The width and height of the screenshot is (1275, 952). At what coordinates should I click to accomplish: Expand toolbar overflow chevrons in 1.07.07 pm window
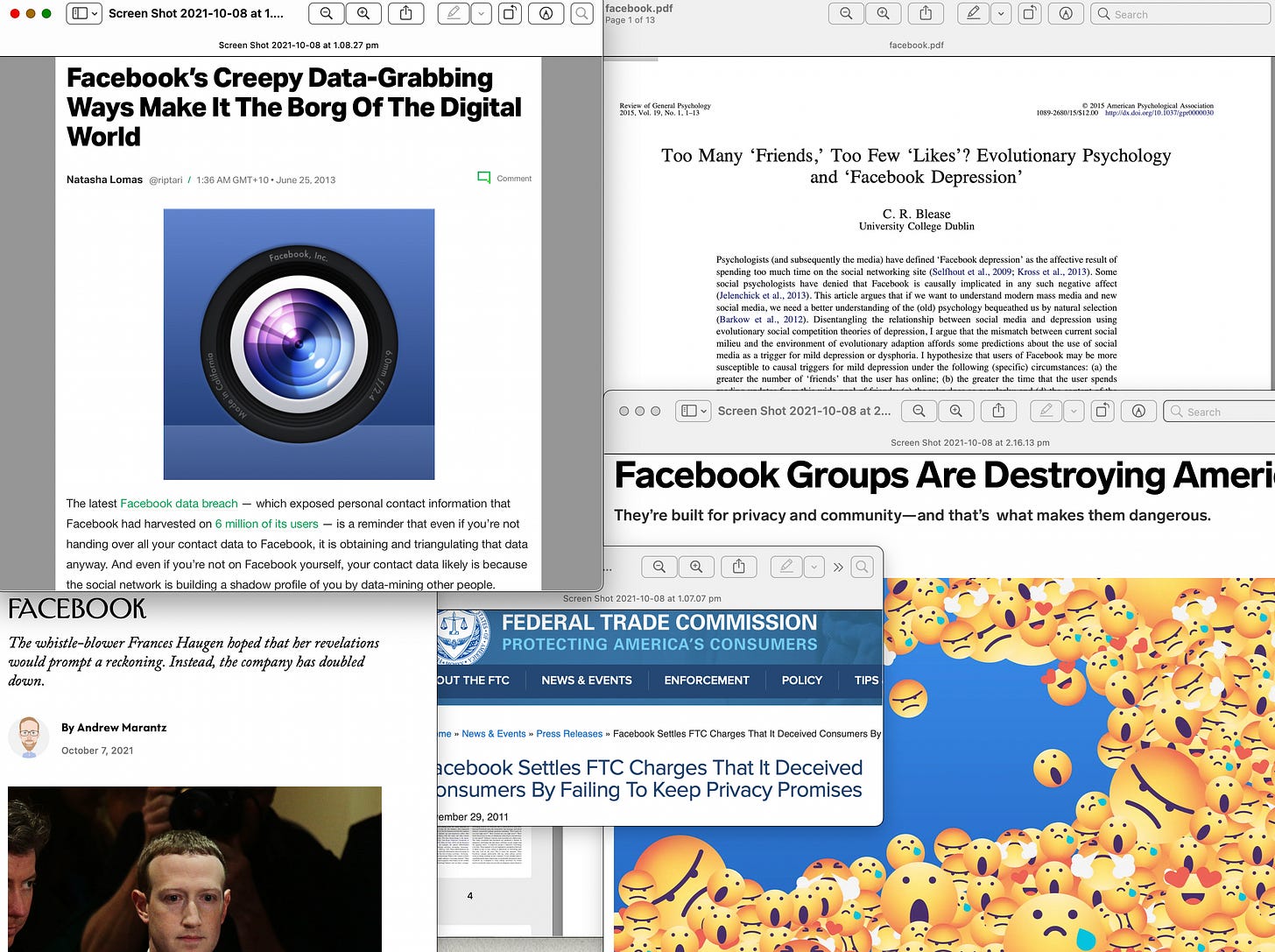click(x=838, y=568)
